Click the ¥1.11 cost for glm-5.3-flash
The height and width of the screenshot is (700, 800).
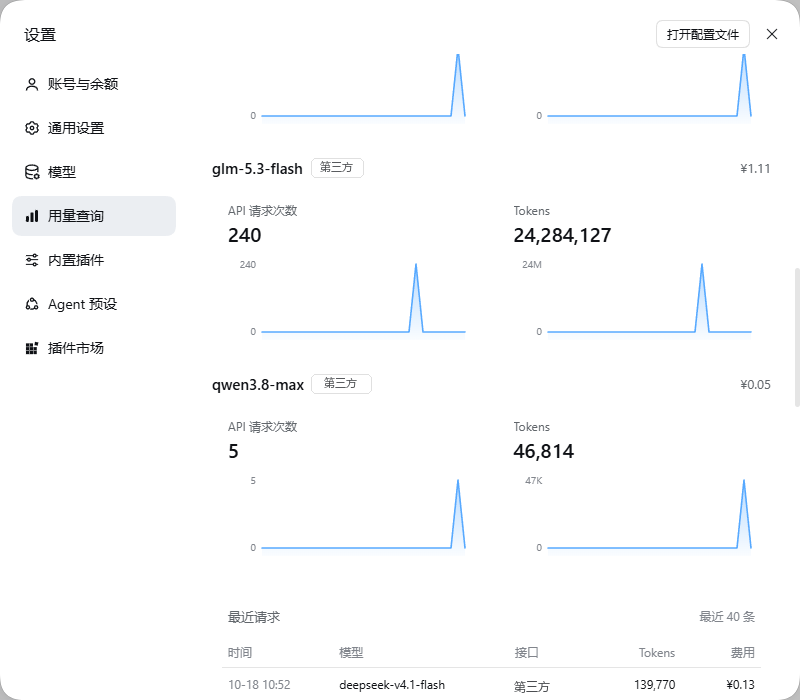755,169
